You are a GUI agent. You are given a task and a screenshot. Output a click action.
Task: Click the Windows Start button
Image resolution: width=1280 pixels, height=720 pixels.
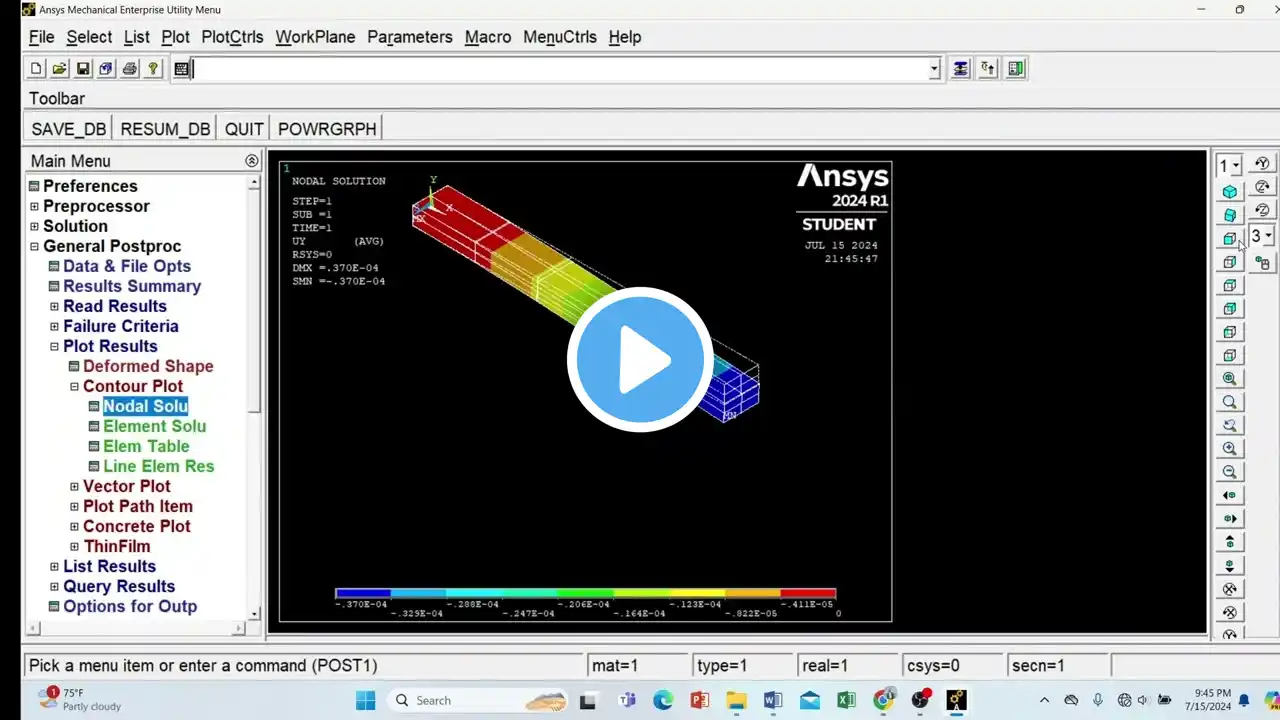tap(365, 700)
